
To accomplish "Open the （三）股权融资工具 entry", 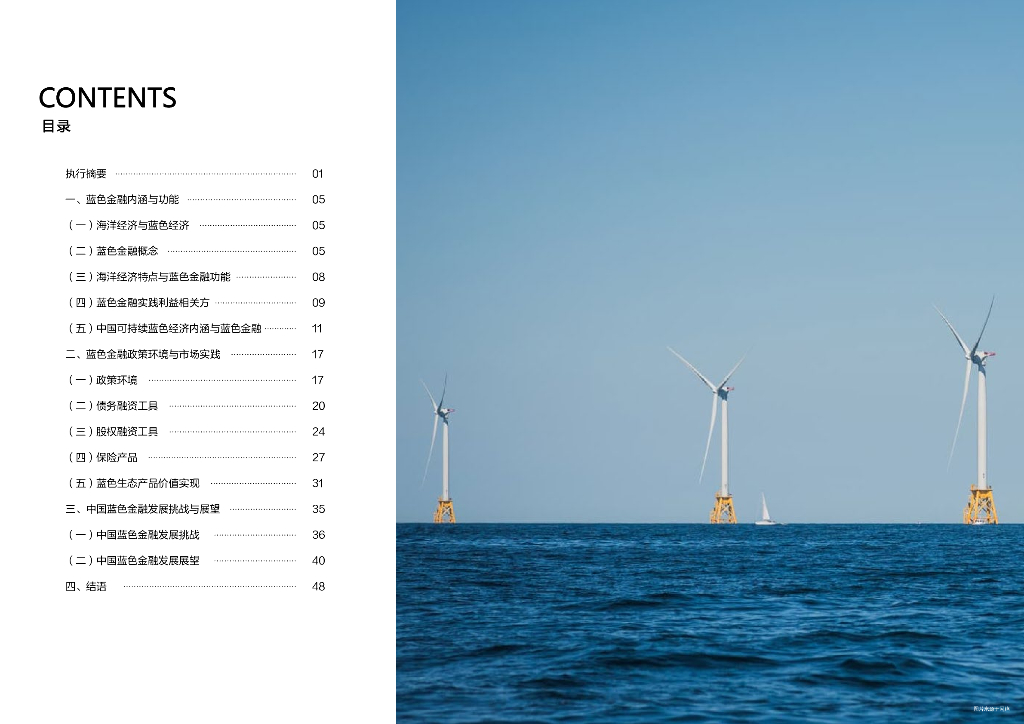I will (112, 432).
